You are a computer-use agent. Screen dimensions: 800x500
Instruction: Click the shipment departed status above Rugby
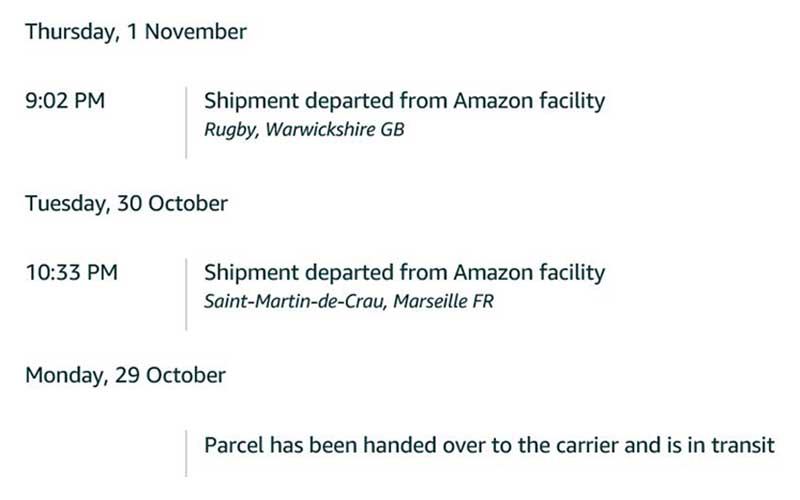pos(404,101)
